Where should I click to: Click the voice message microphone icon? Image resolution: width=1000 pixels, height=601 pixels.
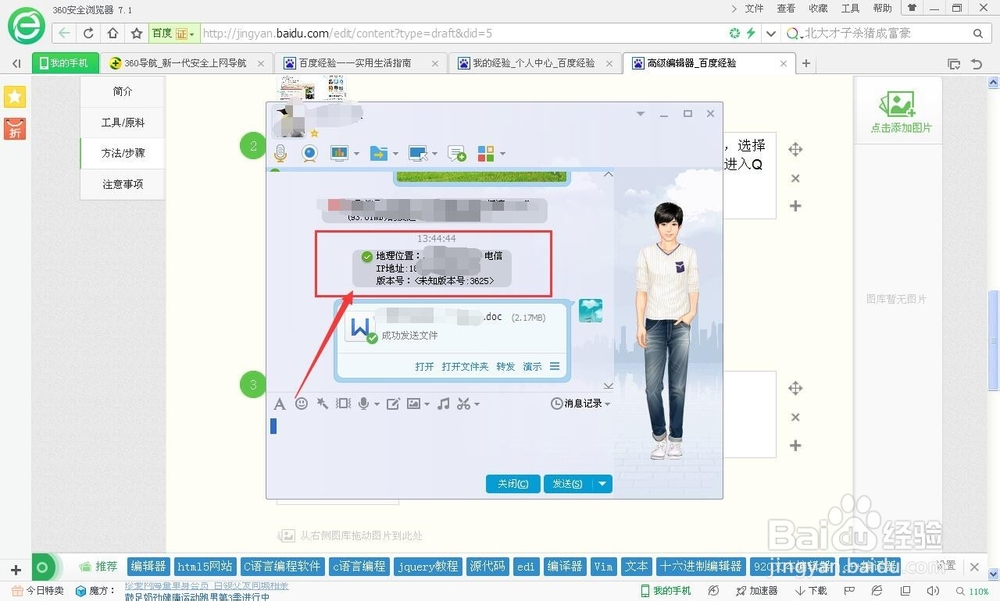point(364,403)
